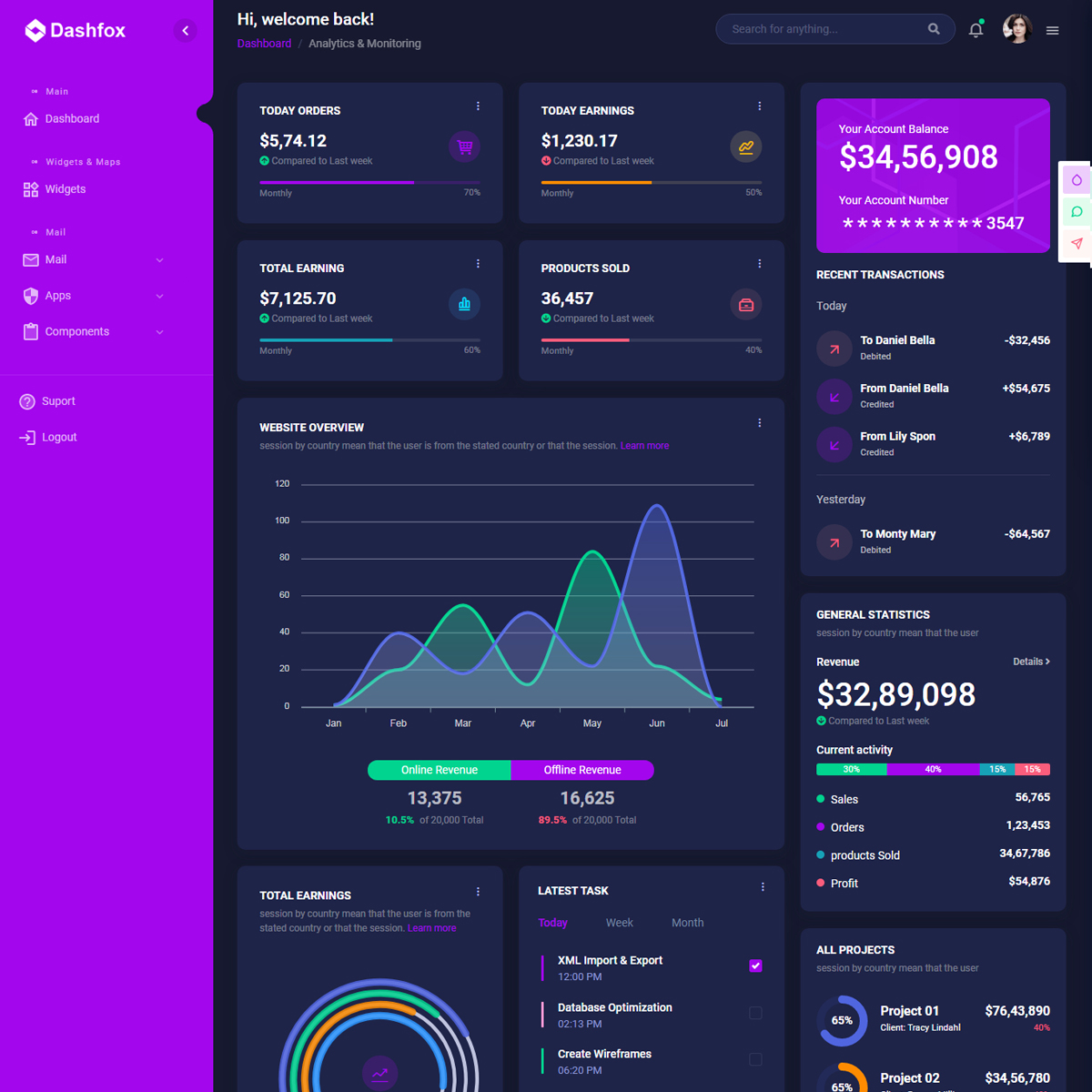
Task: Click the Profit value $54,876
Action: (1029, 882)
